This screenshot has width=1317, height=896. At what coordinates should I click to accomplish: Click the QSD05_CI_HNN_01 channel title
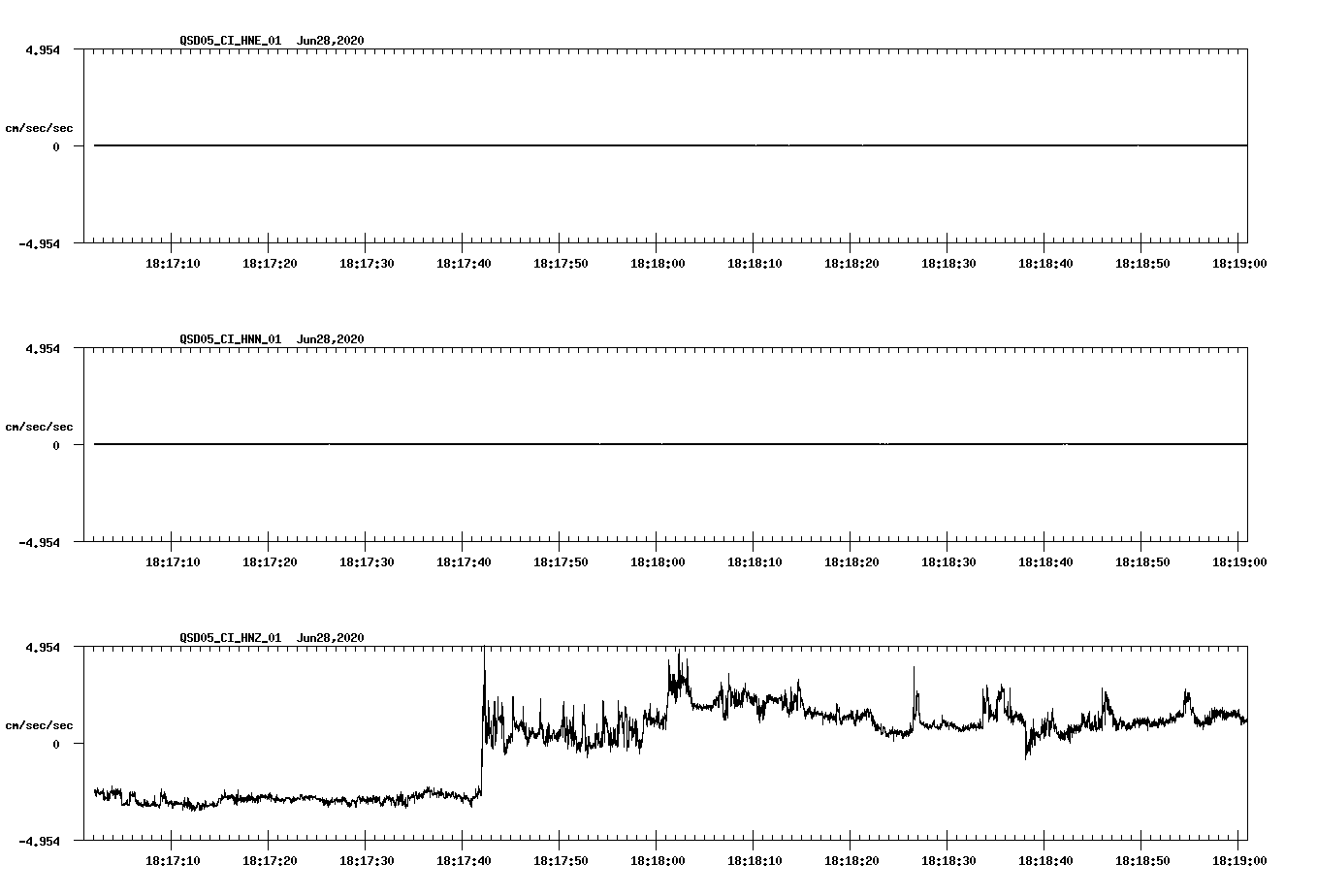point(231,338)
